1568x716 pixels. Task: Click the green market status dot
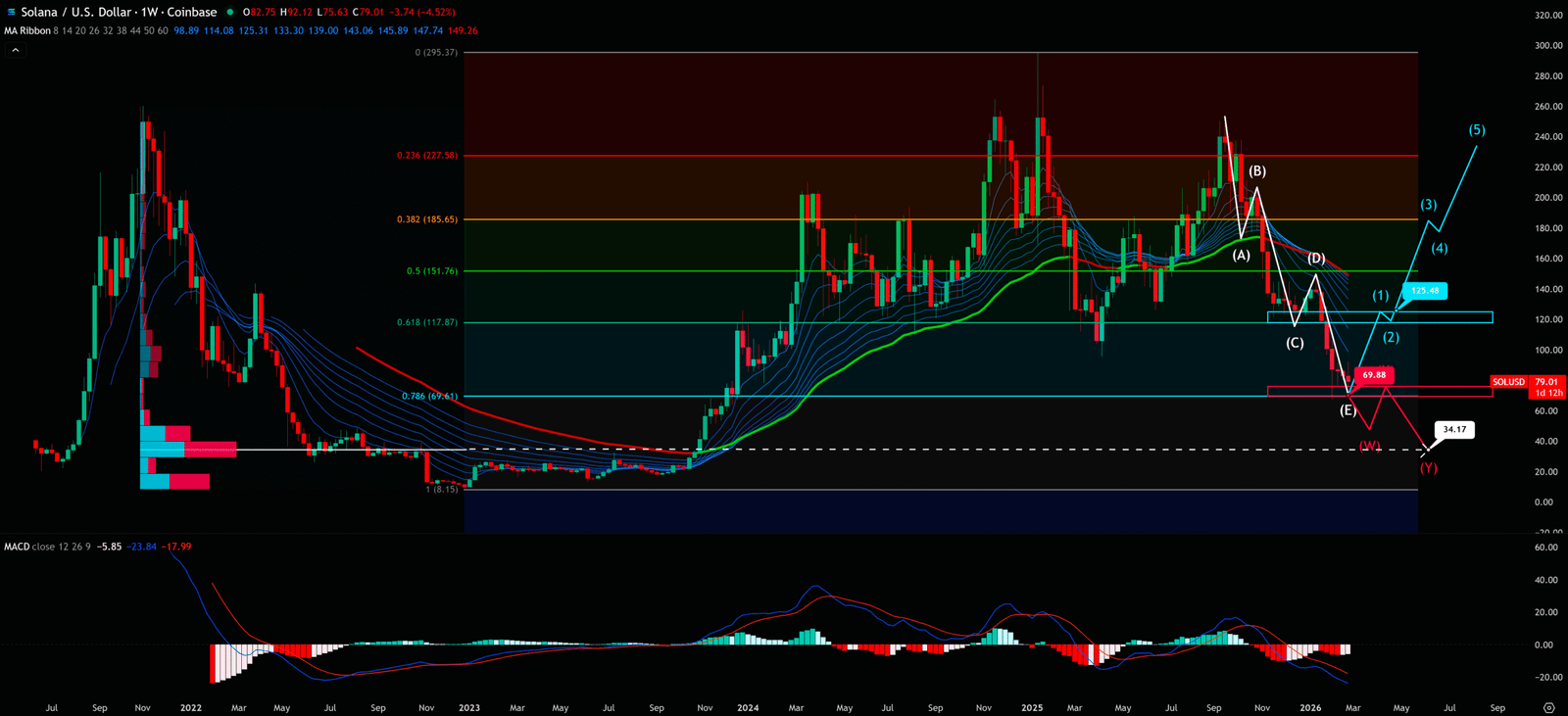pos(230,12)
